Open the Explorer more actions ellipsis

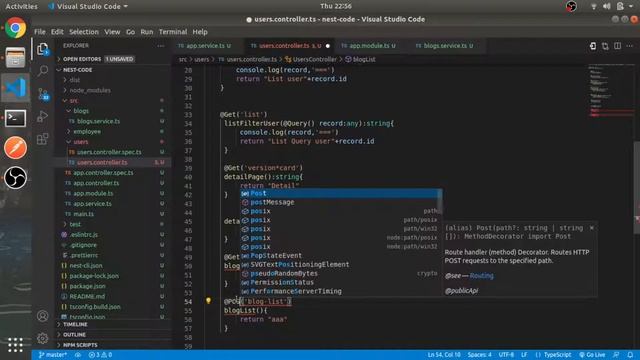tap(161, 46)
